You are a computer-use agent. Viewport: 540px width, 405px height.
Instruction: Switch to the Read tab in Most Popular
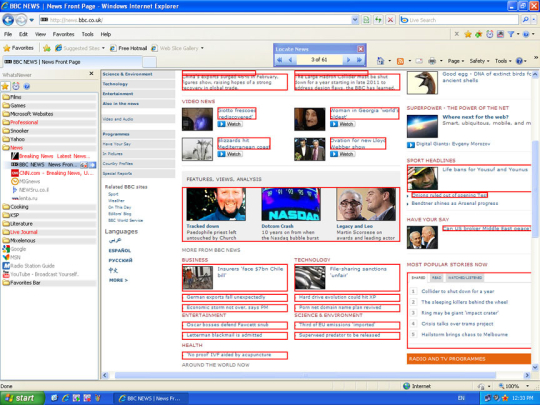pos(436,278)
